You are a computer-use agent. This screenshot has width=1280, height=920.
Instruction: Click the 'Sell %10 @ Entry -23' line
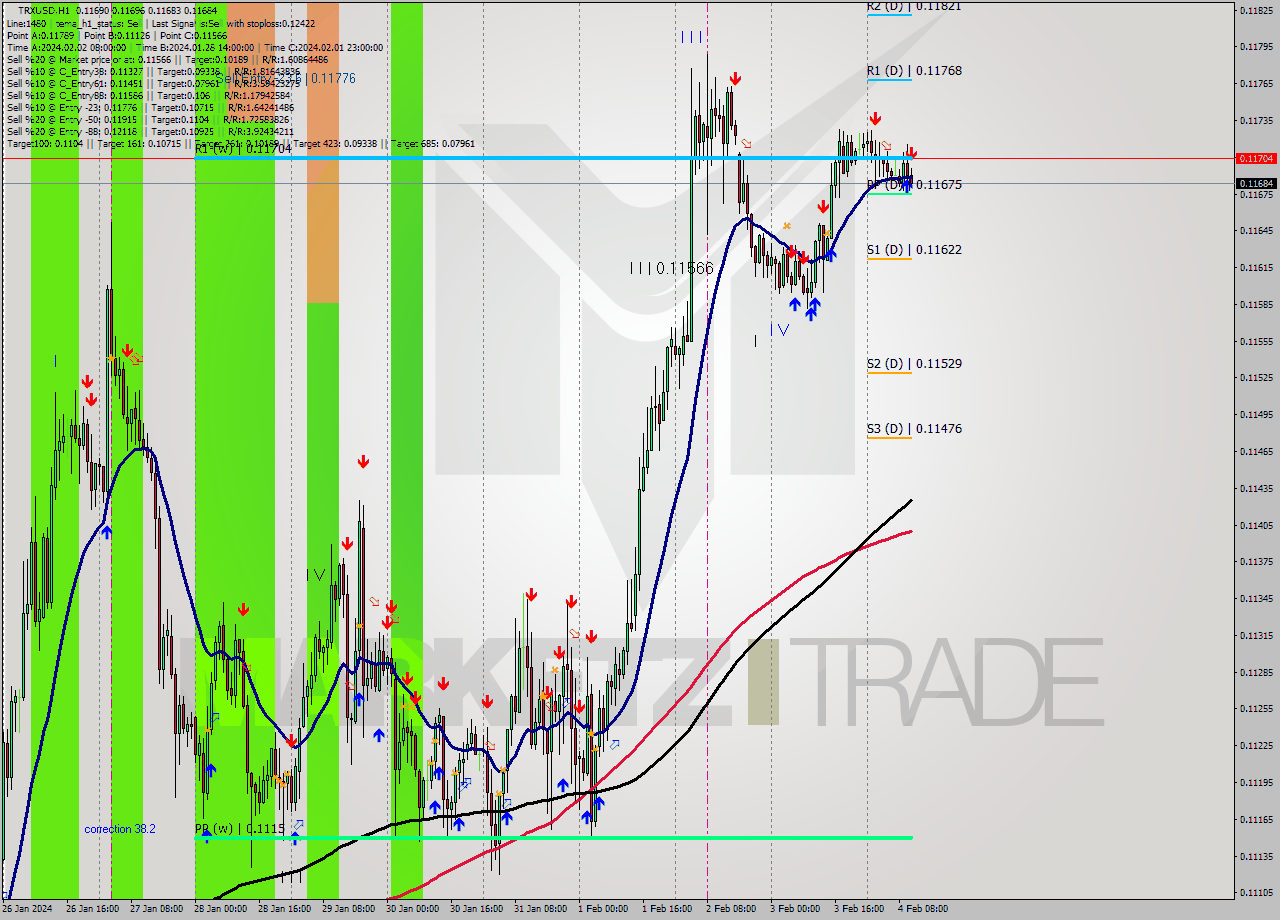click(150, 107)
